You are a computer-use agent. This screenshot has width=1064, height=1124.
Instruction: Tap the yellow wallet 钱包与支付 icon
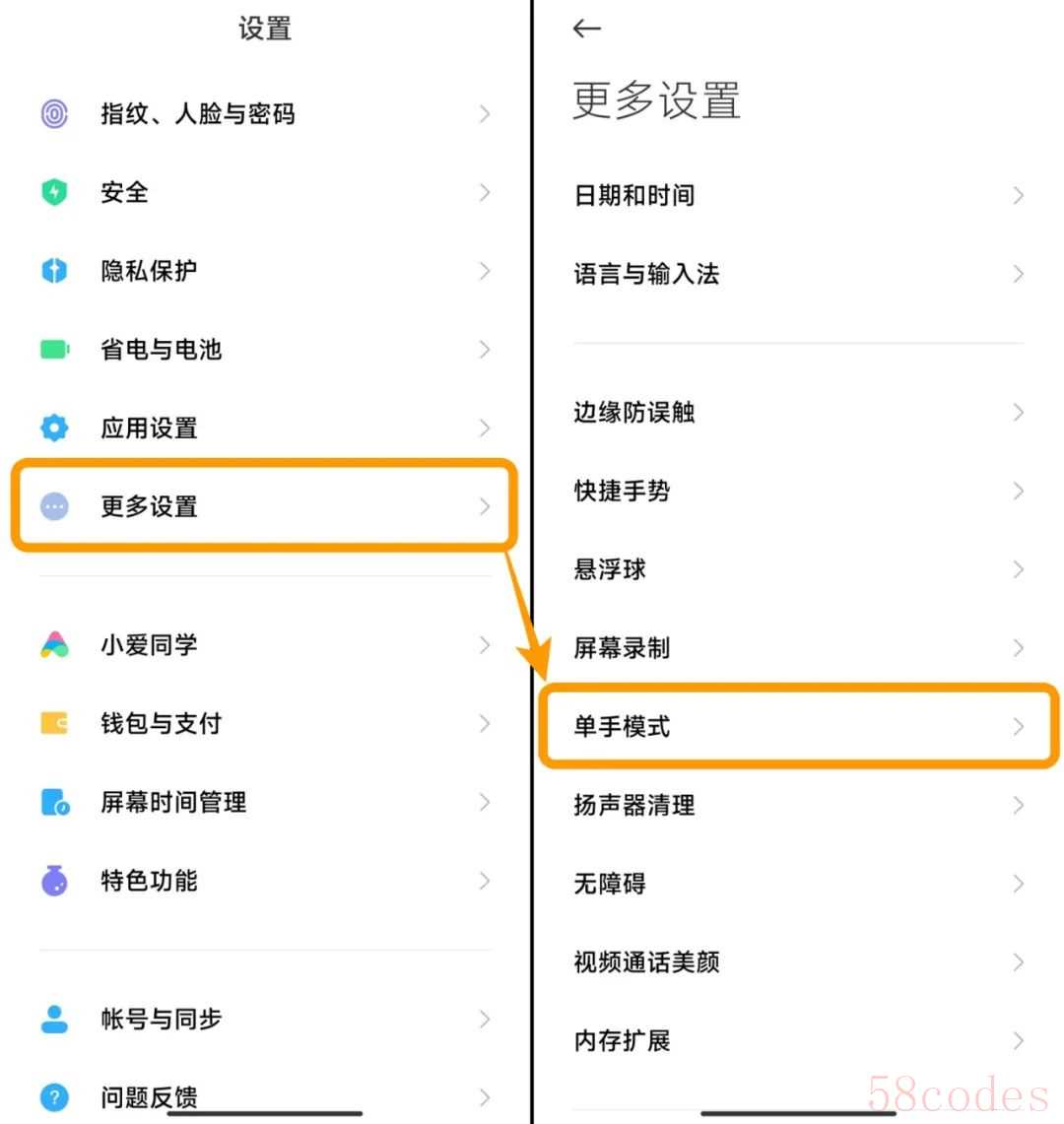pos(54,724)
